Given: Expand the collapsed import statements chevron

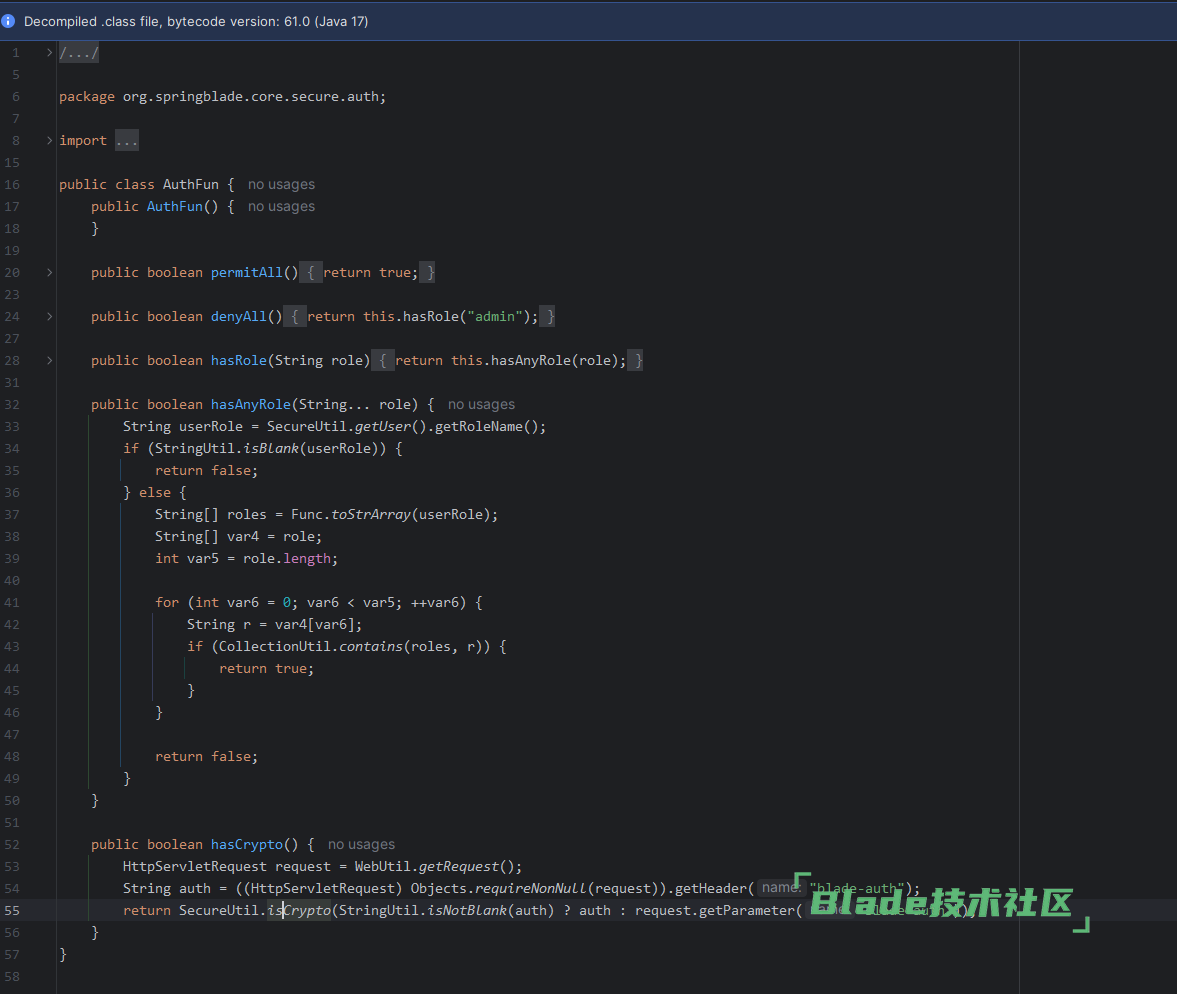Looking at the screenshot, I should click(50, 141).
